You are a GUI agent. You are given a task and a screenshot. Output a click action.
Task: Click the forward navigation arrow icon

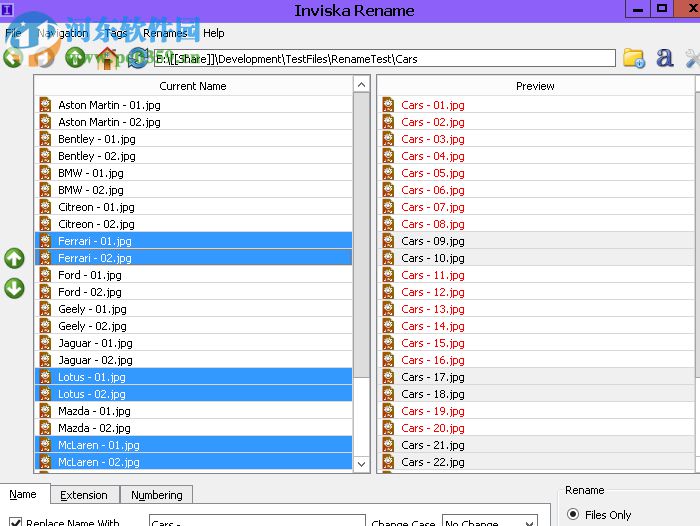43,58
